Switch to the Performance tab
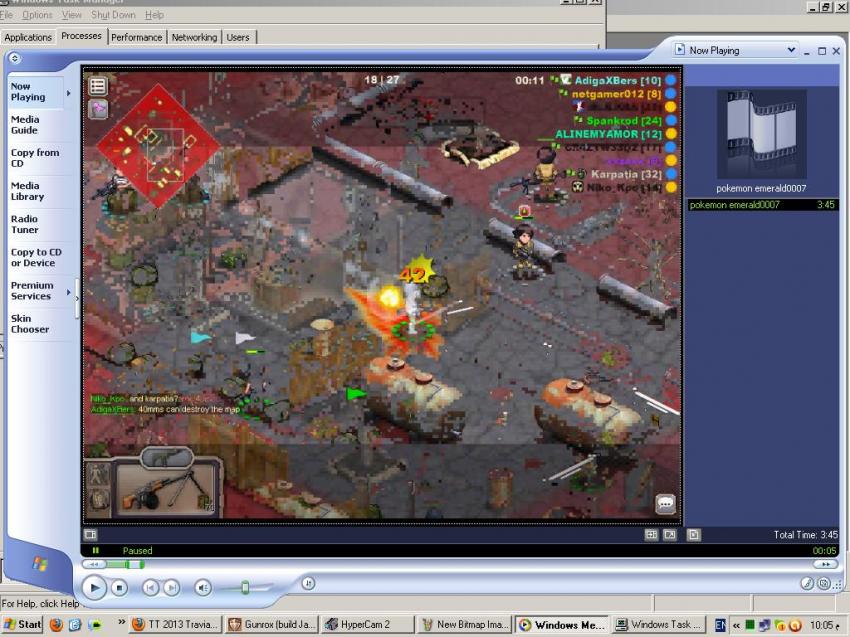The image size is (850, 637). tap(137, 37)
